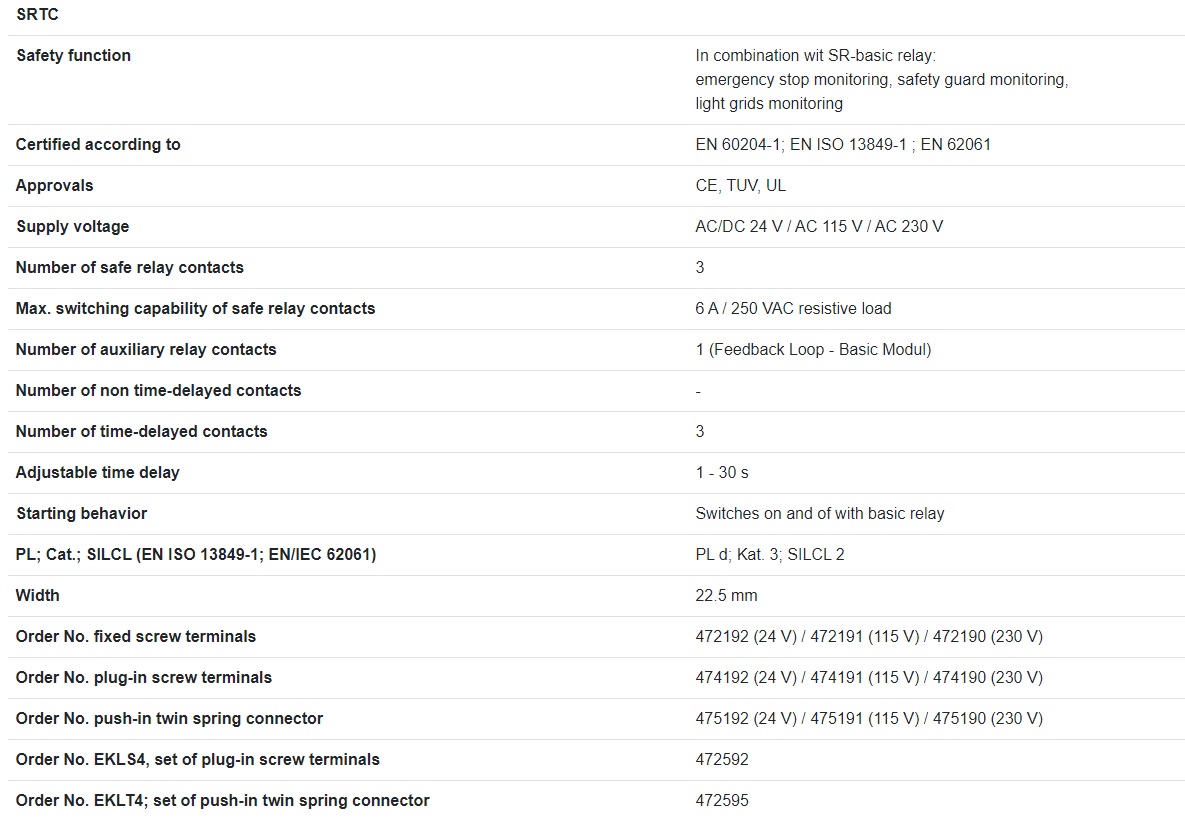Select the 472595 order number
Image resolution: width=1185 pixels, height=818 pixels.
click(722, 801)
